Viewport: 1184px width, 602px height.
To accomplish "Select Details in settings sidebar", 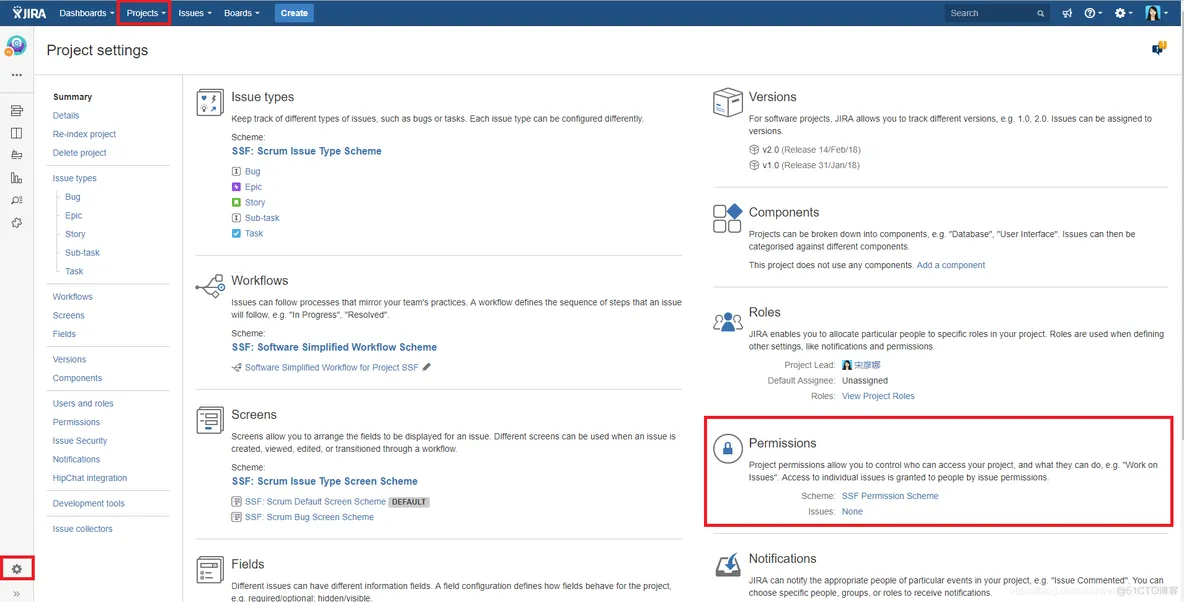I will coord(66,116).
